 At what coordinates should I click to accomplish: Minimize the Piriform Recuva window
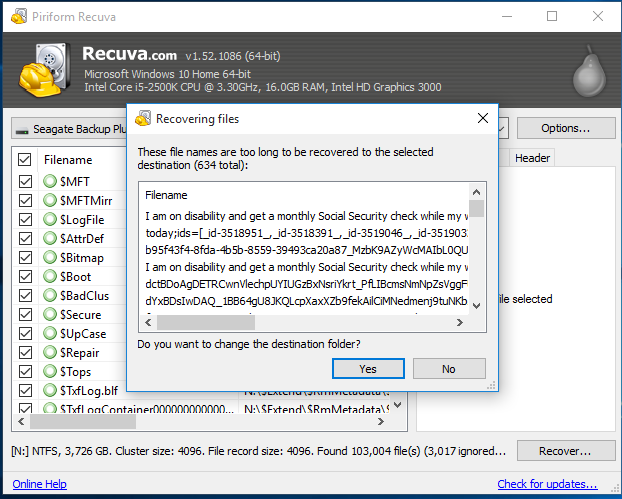coord(507,16)
